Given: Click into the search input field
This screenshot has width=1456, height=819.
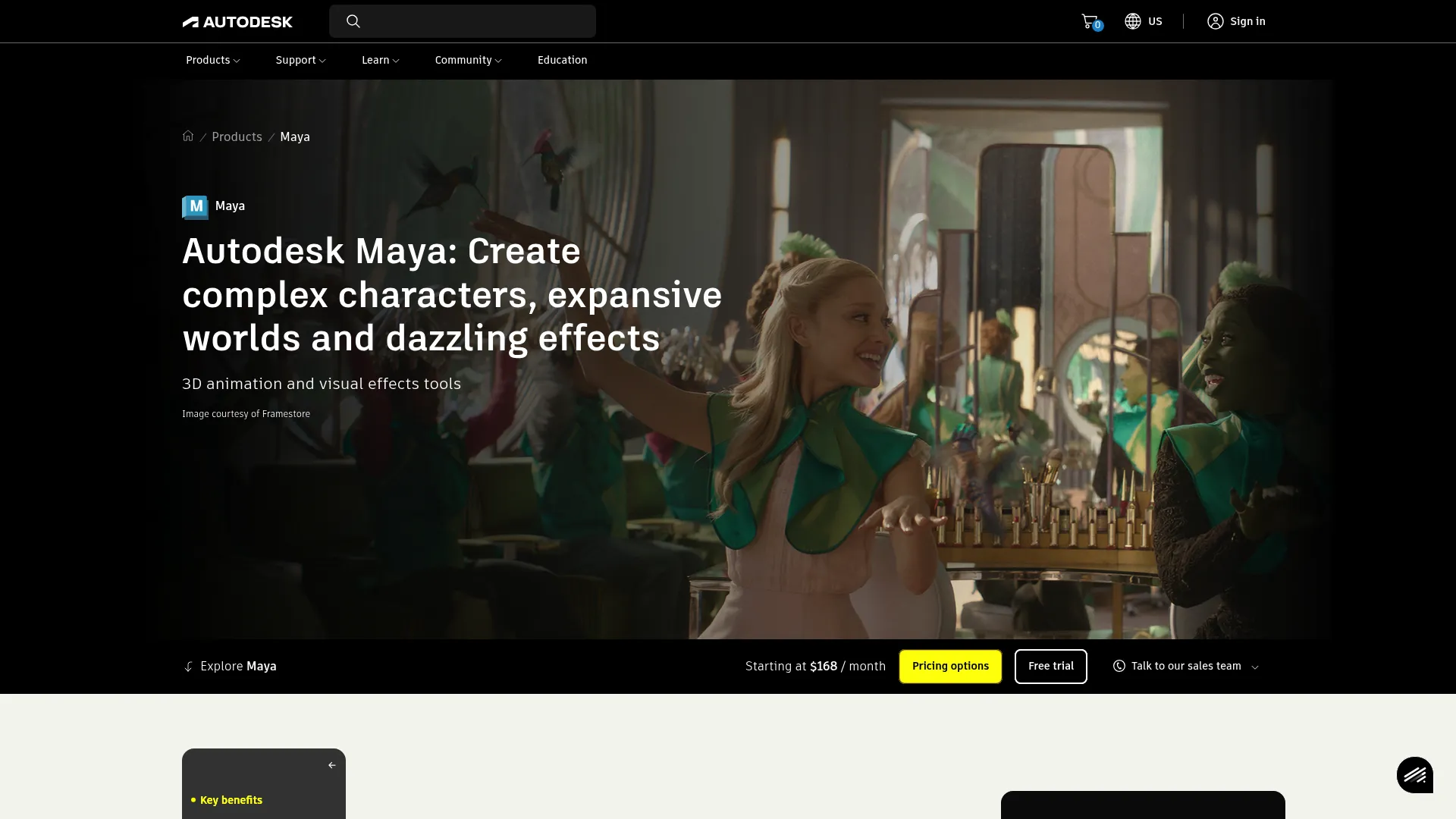Looking at the screenshot, I should click(x=463, y=21).
